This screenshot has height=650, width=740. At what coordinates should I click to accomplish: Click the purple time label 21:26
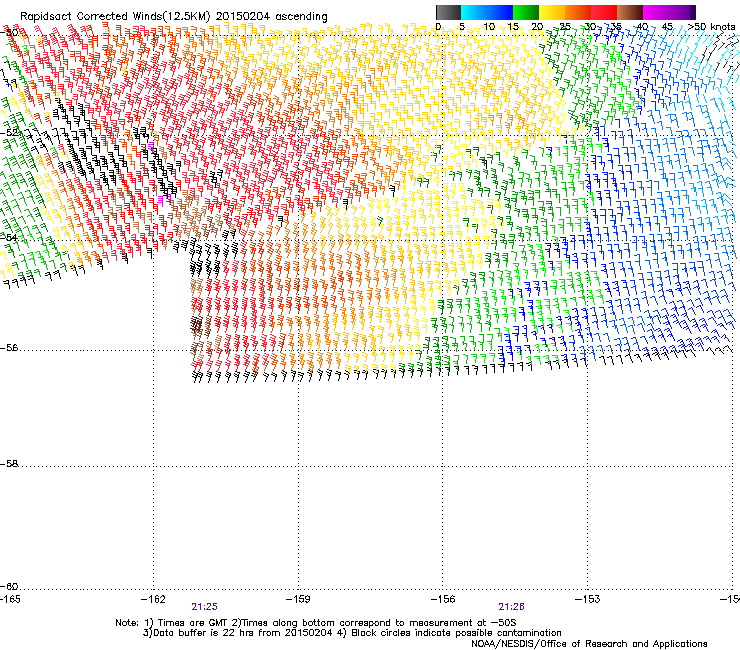[512, 607]
